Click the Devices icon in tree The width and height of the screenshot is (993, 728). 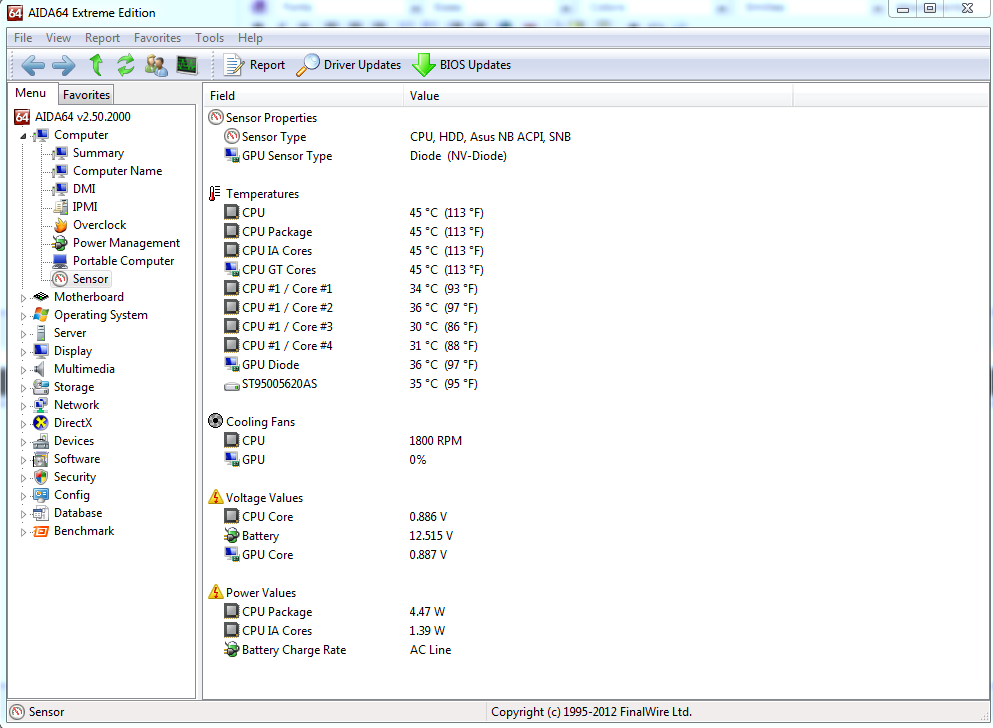coord(41,441)
